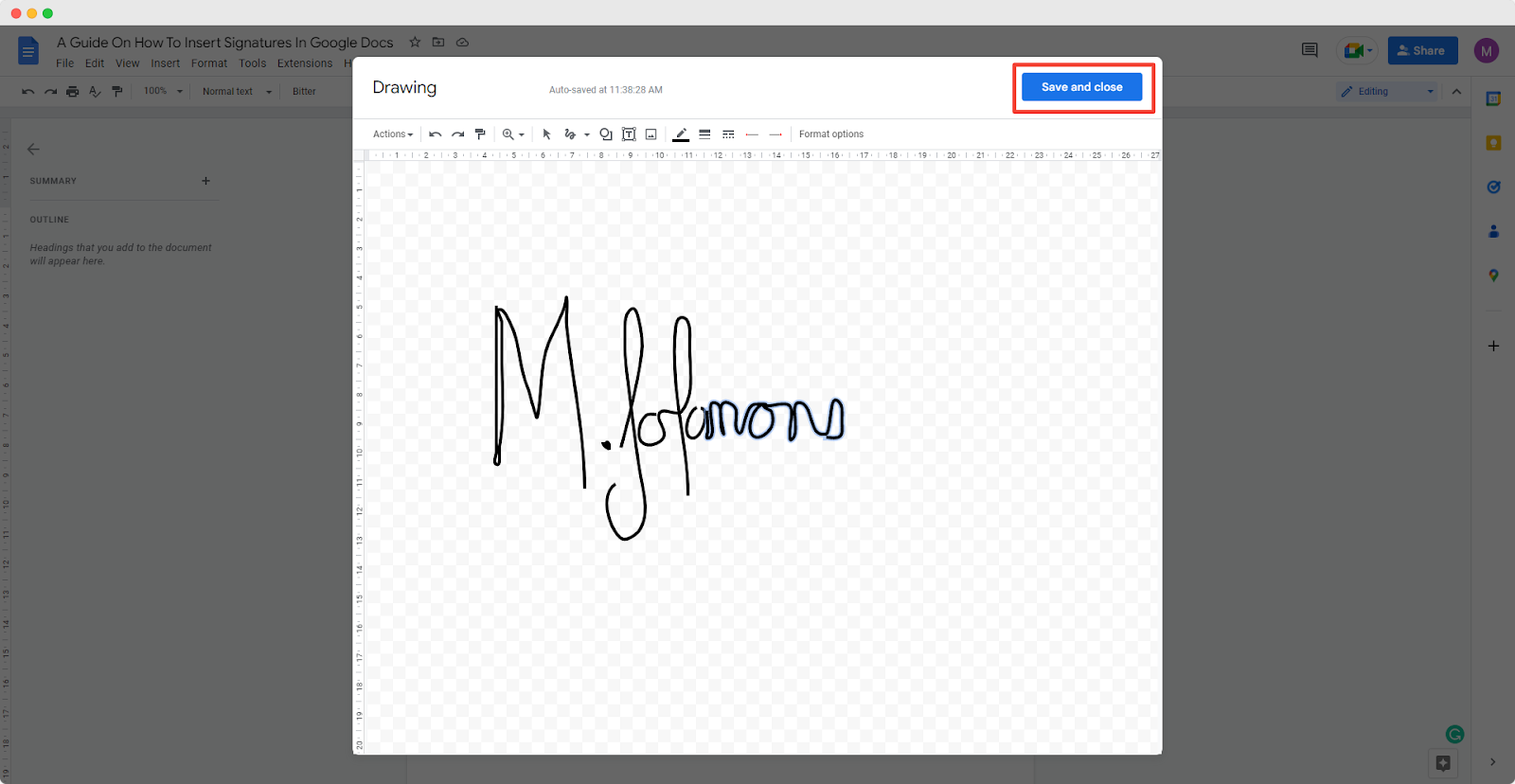Open the zoom magnifier dropdown
Image resolution: width=1515 pixels, height=784 pixels.
[512, 134]
